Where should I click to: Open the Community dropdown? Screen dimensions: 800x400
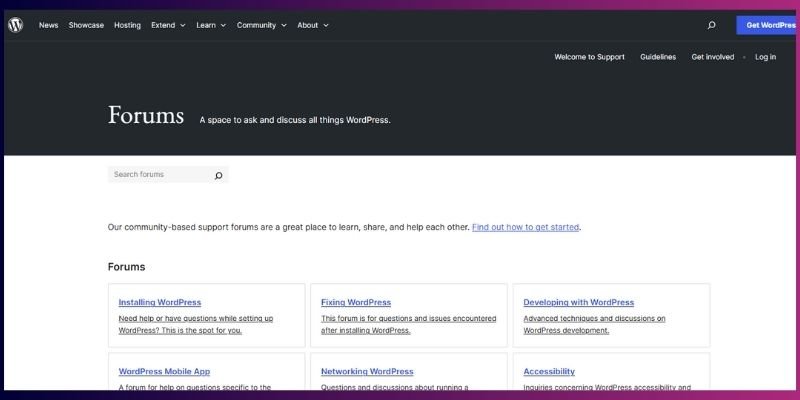262,25
